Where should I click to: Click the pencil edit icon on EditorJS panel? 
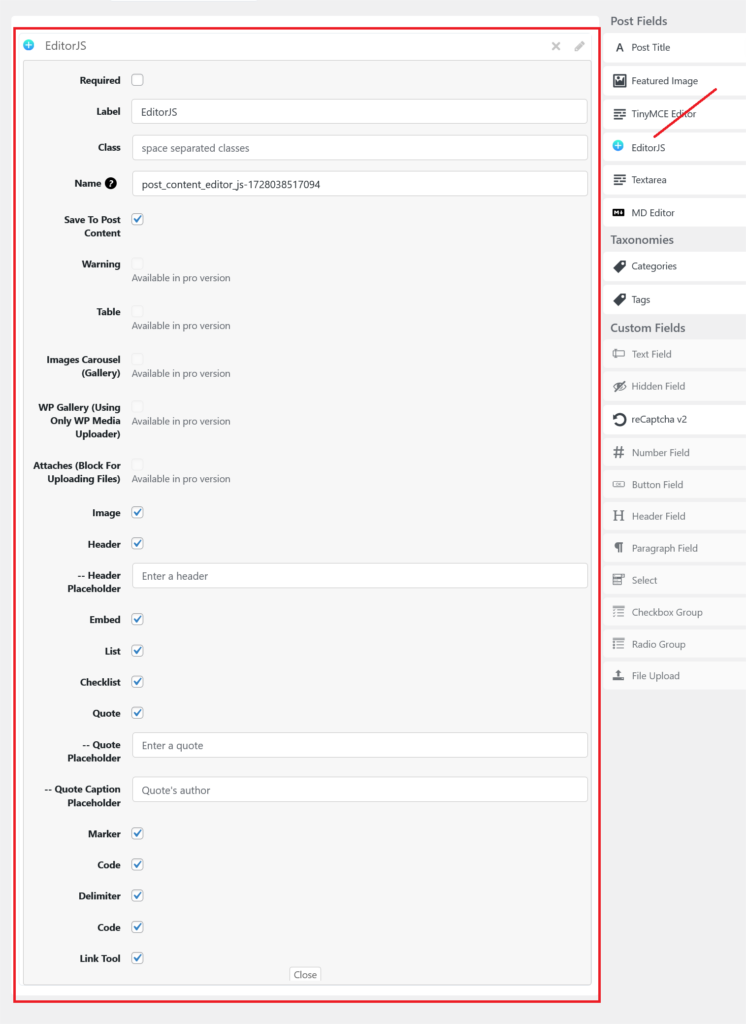[580, 46]
